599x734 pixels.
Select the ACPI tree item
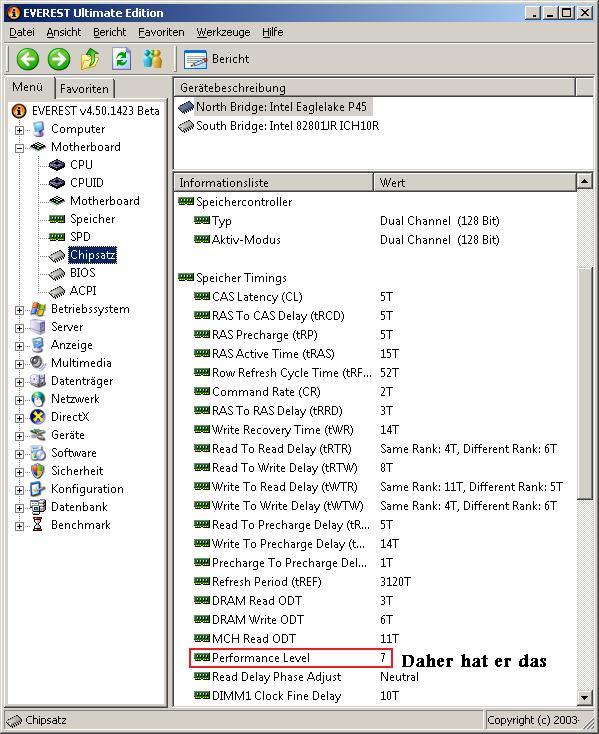[83, 291]
